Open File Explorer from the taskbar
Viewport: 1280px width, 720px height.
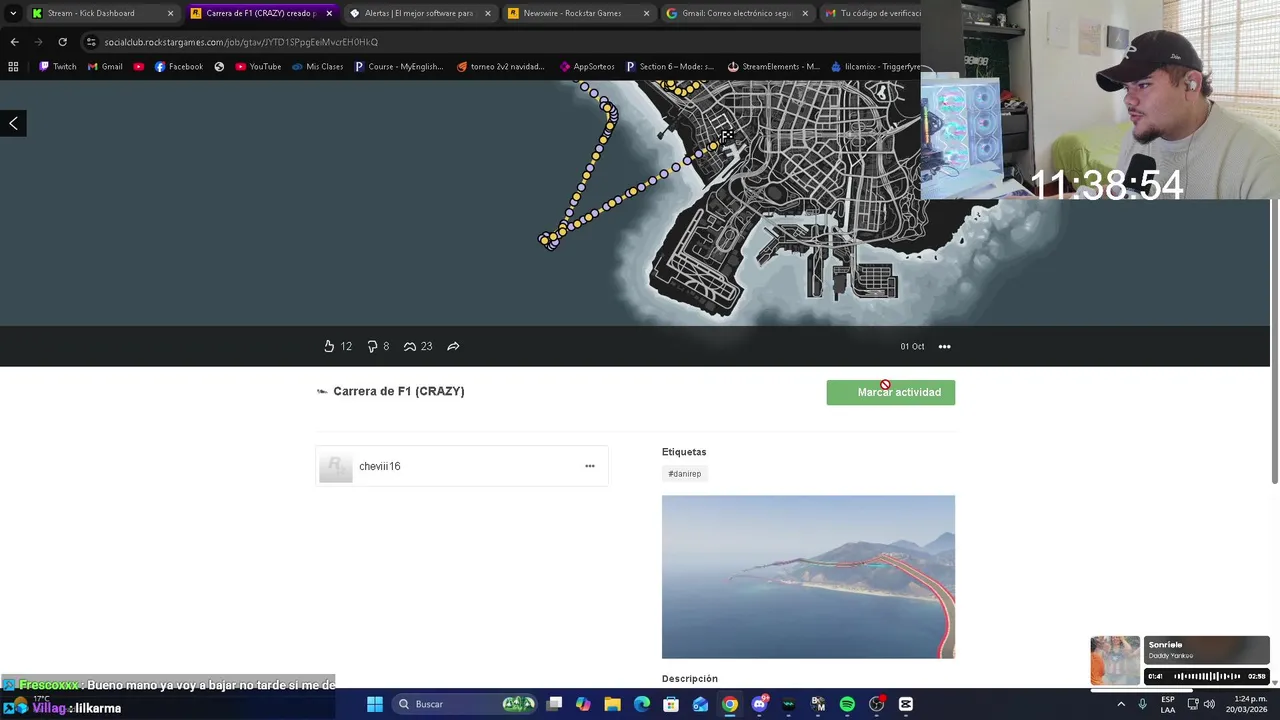[x=612, y=704]
